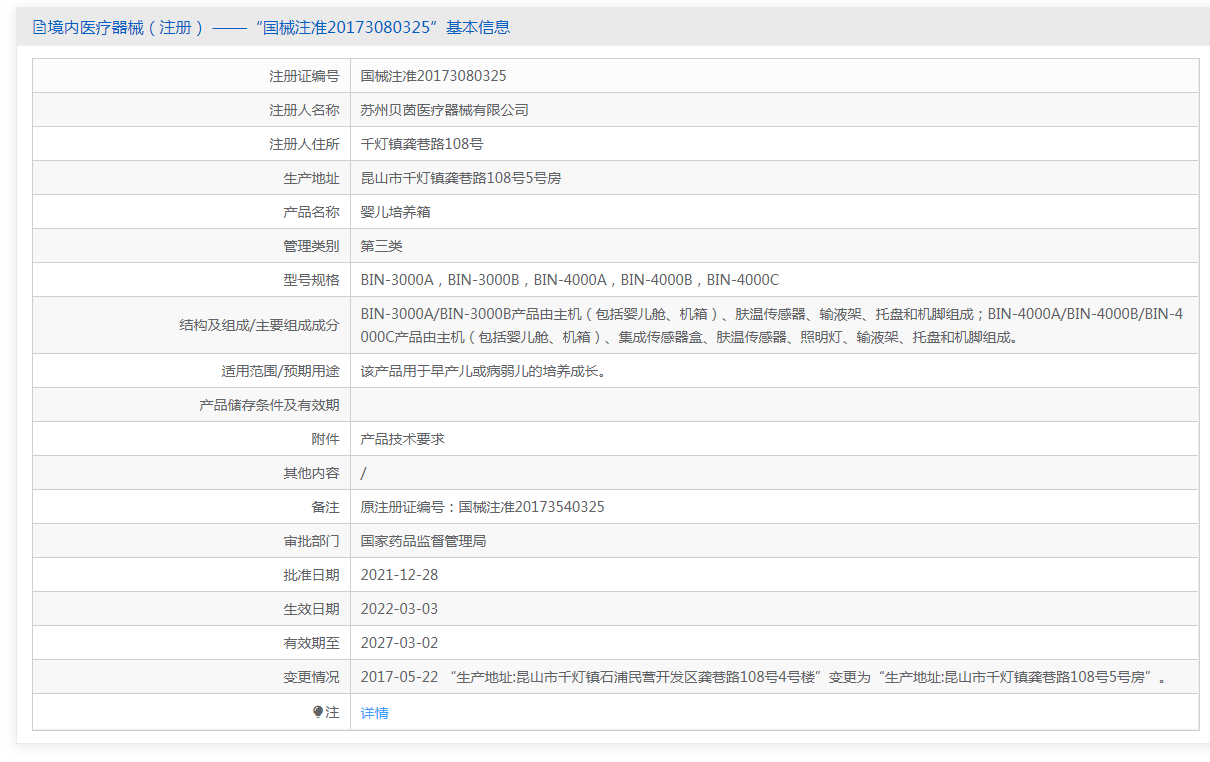The height and width of the screenshot is (762, 1210).
Task: Click the approval date 2021-12-28
Action: coord(399,575)
